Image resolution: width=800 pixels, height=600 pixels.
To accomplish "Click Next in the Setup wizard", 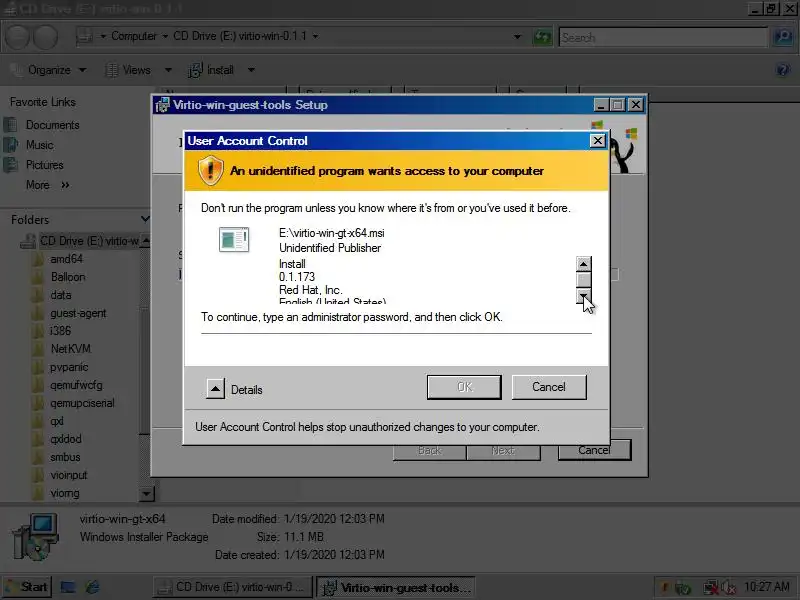I will [503, 451].
